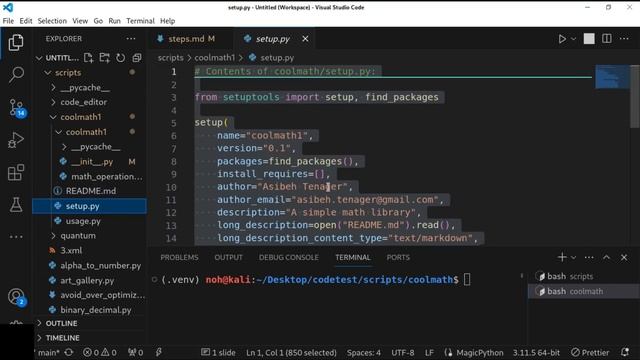Viewport: 640px width, 360px height.
Task: Click the editor minimap
Action: point(612,77)
